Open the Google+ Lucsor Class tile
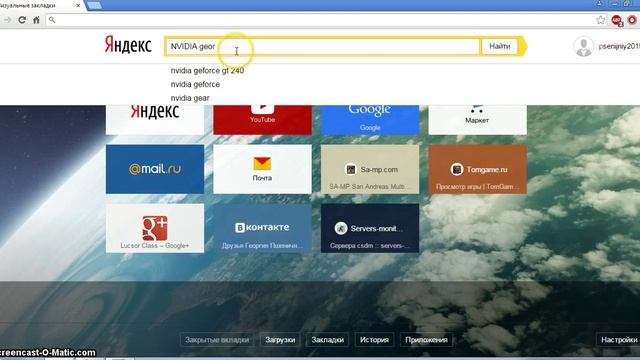The width and height of the screenshot is (640, 360). tap(155, 228)
